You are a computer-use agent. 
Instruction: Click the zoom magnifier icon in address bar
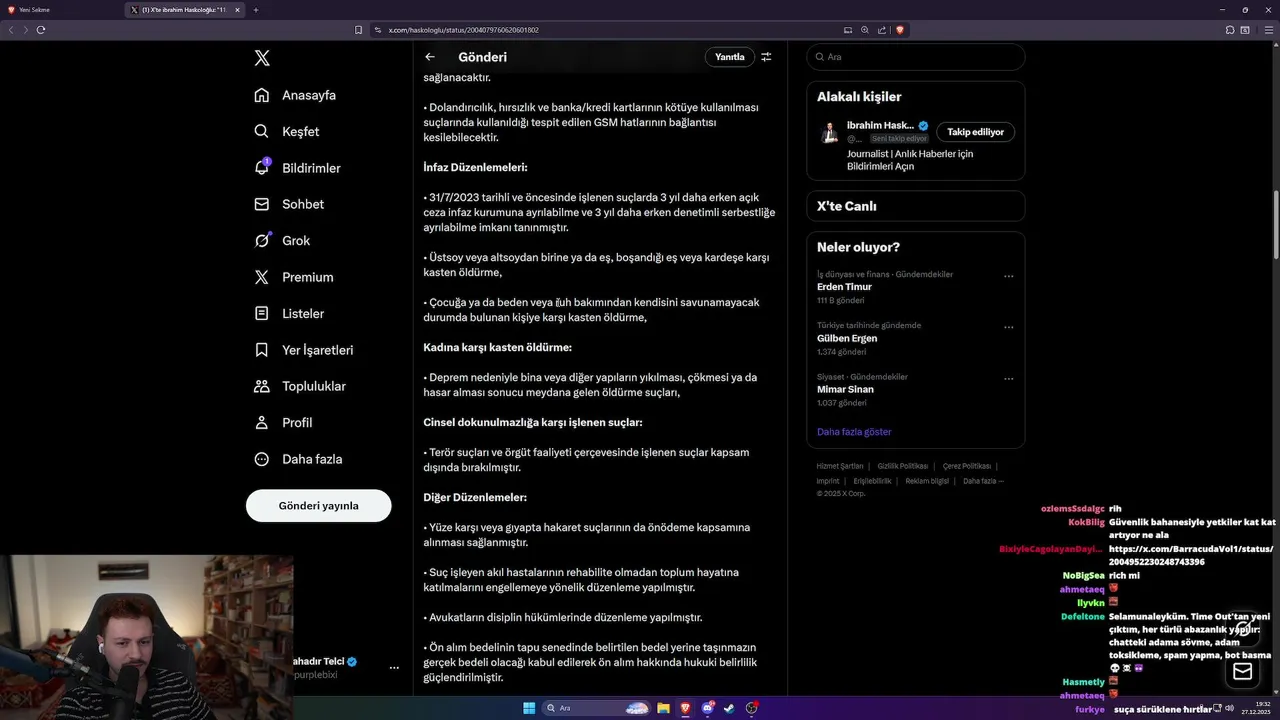(x=865, y=30)
